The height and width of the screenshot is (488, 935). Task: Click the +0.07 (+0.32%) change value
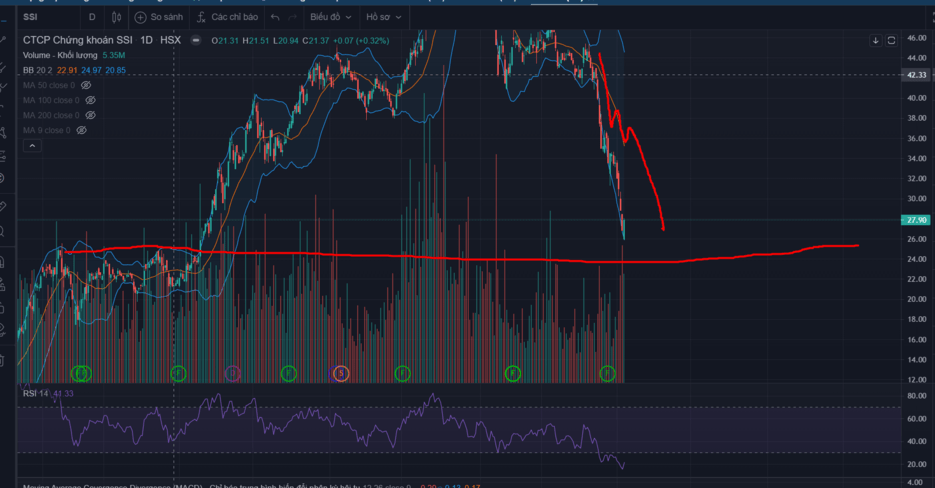[x=361, y=41]
